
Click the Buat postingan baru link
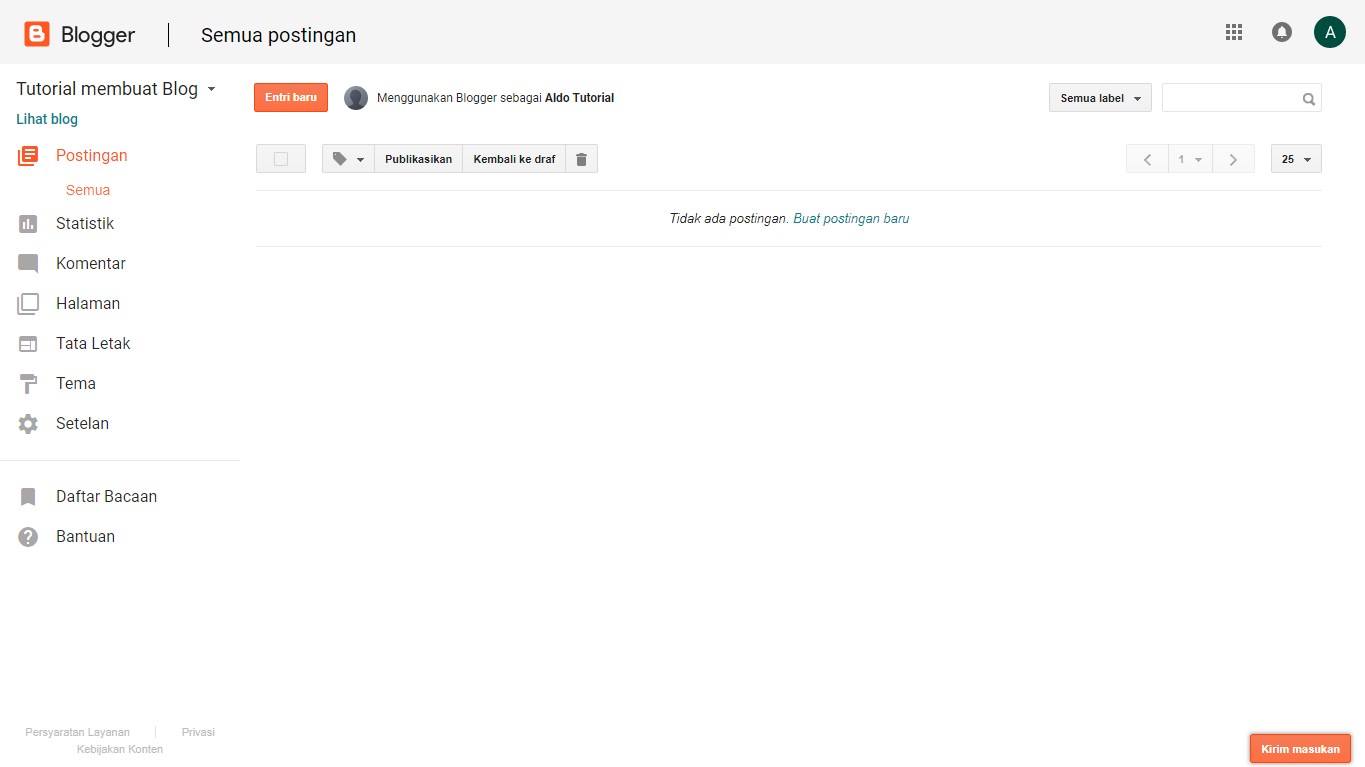click(851, 218)
